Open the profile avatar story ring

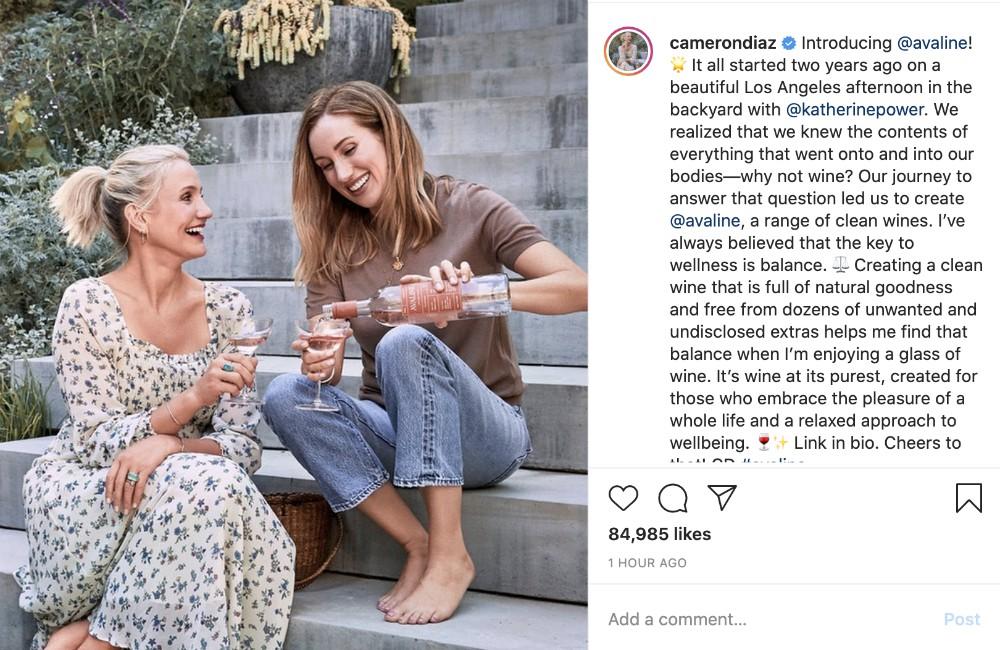click(x=629, y=52)
